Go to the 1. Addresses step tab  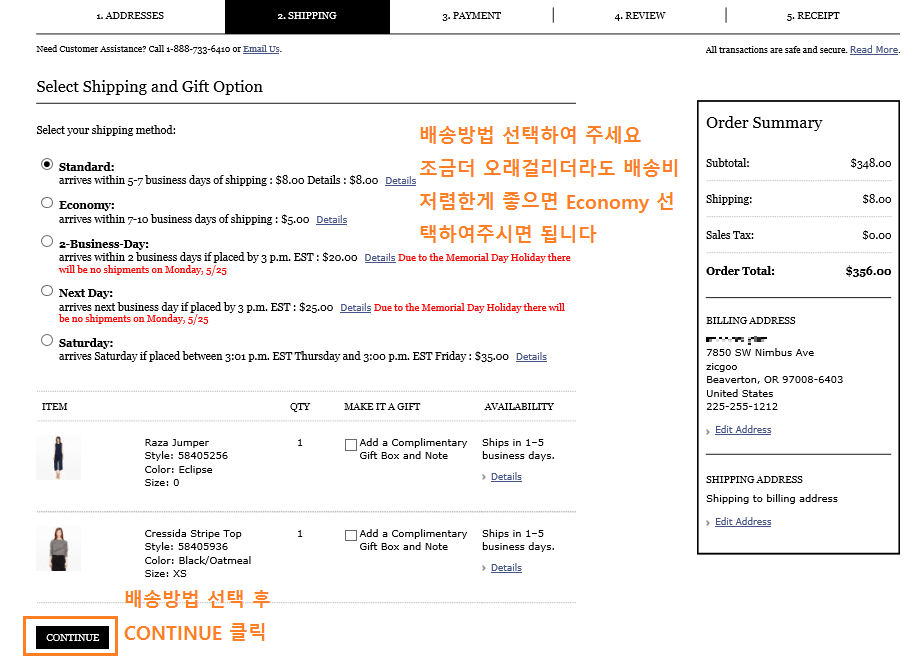130,16
